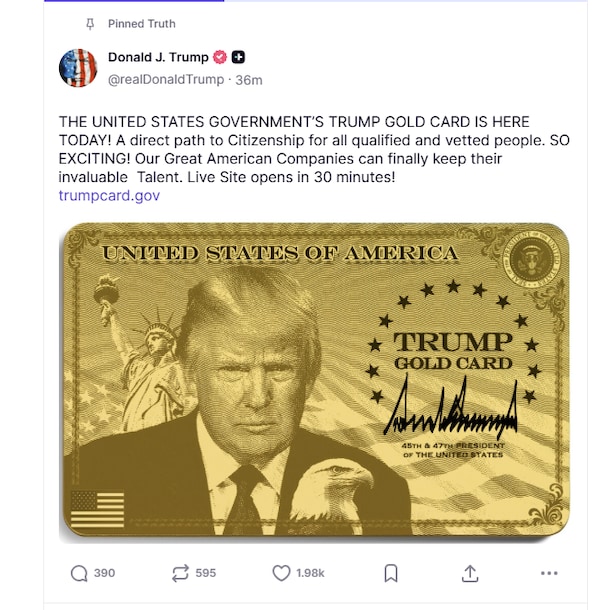Open the three-dot more options menu
This screenshot has height=610, width=610.
549,573
